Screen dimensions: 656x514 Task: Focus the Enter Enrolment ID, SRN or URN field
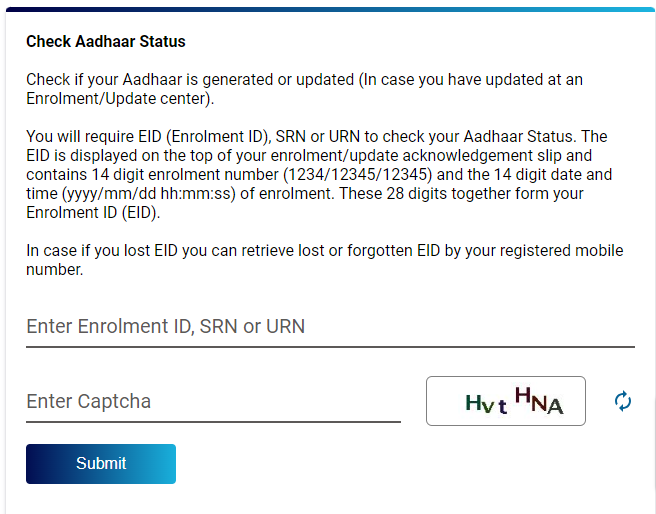tap(330, 327)
